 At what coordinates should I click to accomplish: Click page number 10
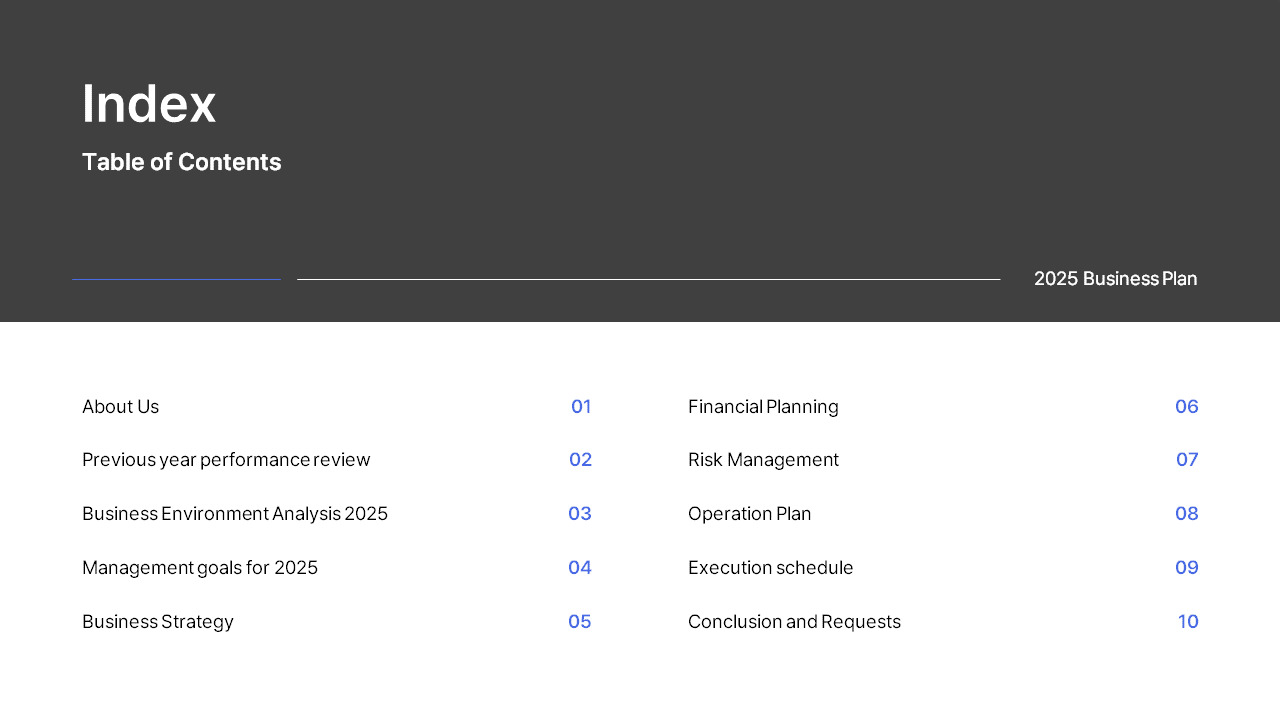coord(1188,622)
